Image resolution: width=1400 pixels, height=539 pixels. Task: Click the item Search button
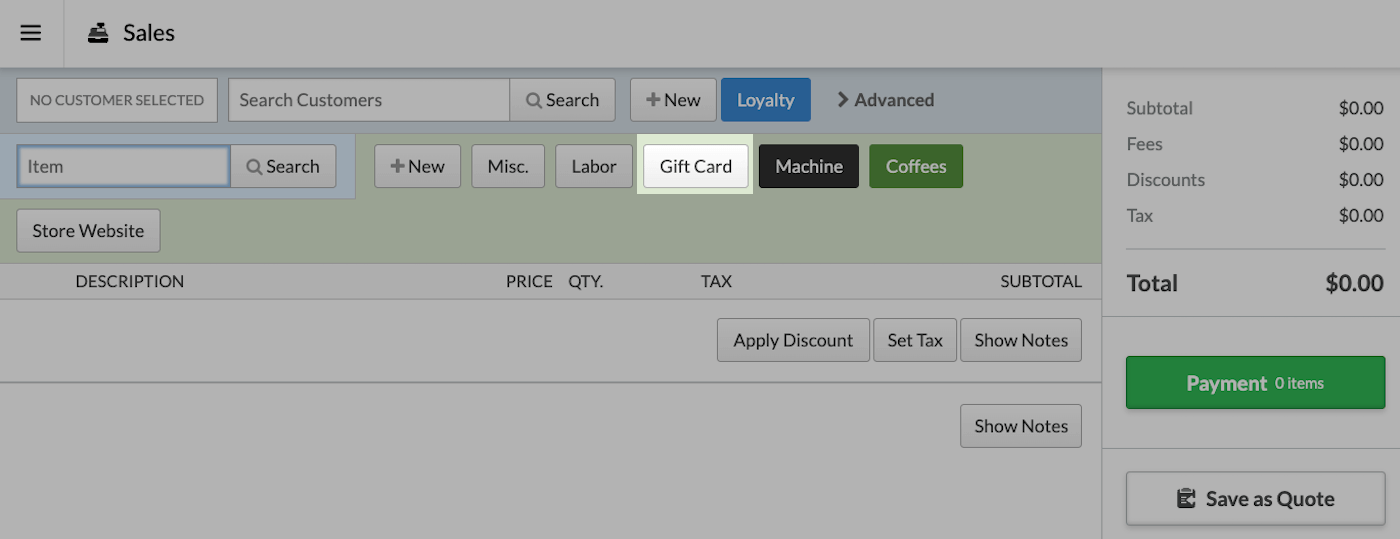pos(283,166)
